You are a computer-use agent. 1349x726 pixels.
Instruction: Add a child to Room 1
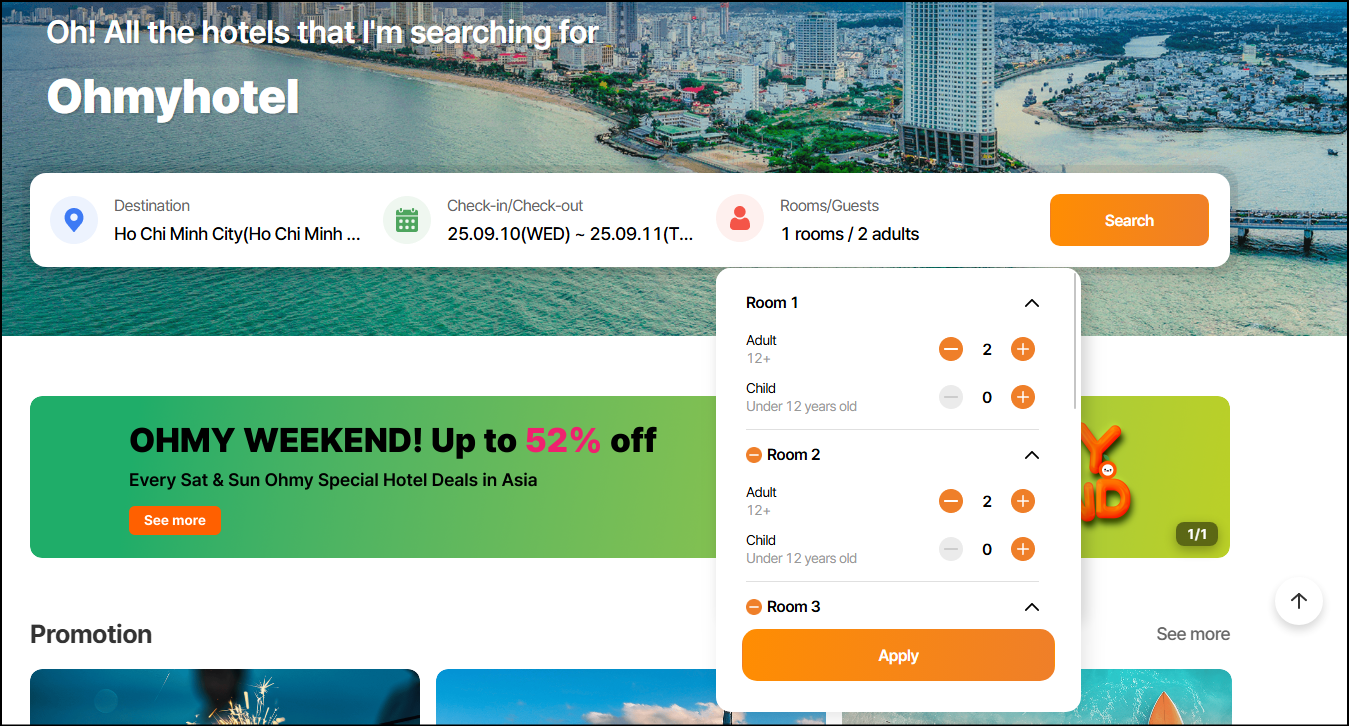(x=1022, y=397)
